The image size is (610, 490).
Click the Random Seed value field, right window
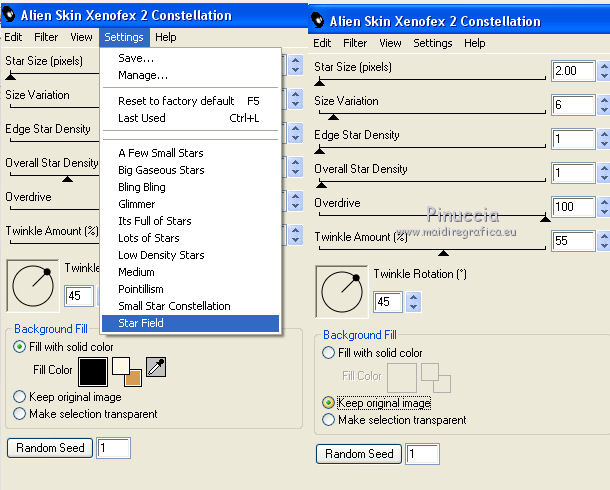pos(422,454)
